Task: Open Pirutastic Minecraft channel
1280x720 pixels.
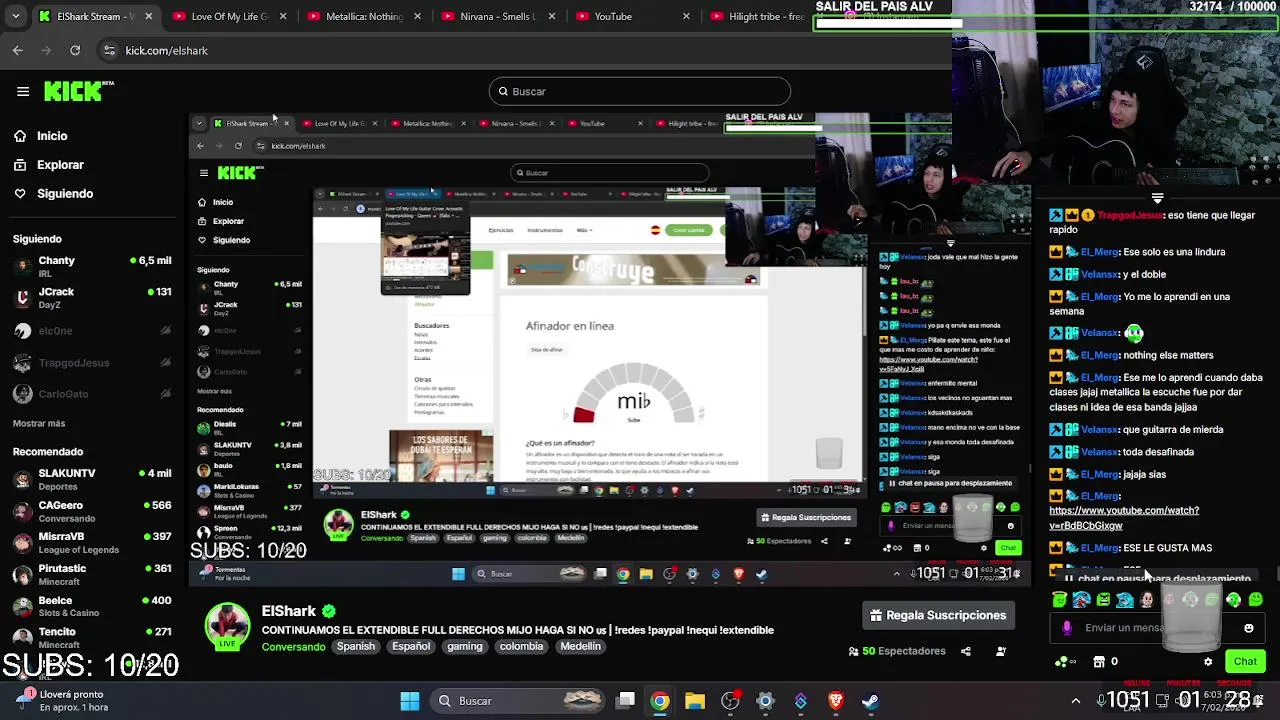Action: [x=92, y=574]
